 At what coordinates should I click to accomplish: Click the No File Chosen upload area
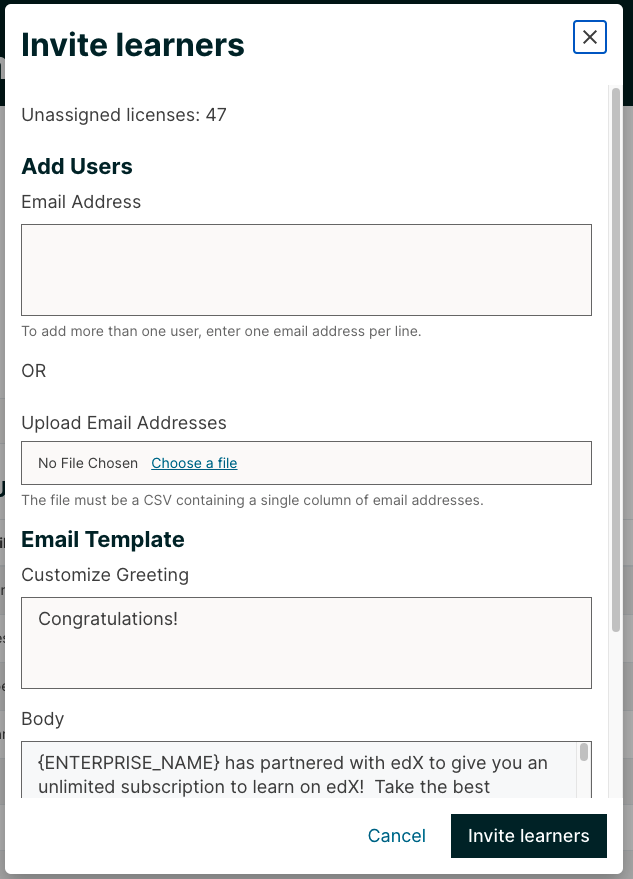(x=87, y=463)
